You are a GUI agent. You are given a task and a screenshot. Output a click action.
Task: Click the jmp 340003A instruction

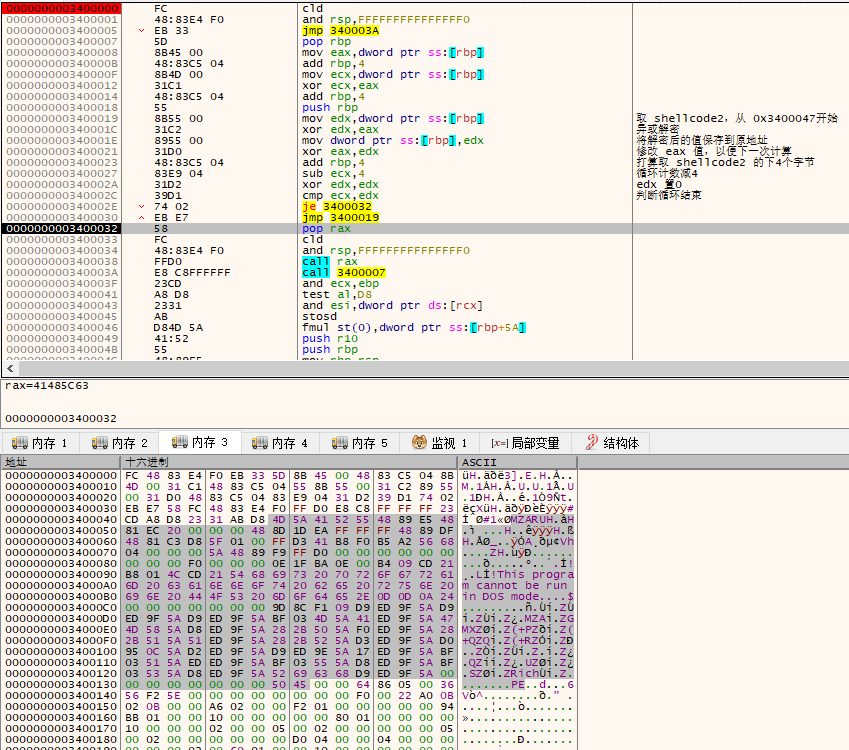point(341,30)
